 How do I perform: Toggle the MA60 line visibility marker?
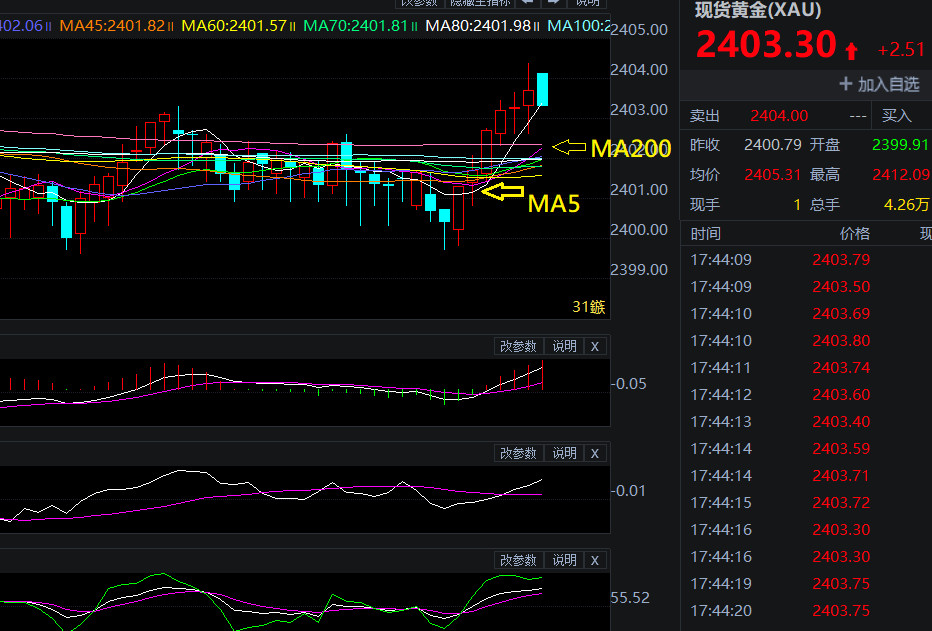point(293,26)
